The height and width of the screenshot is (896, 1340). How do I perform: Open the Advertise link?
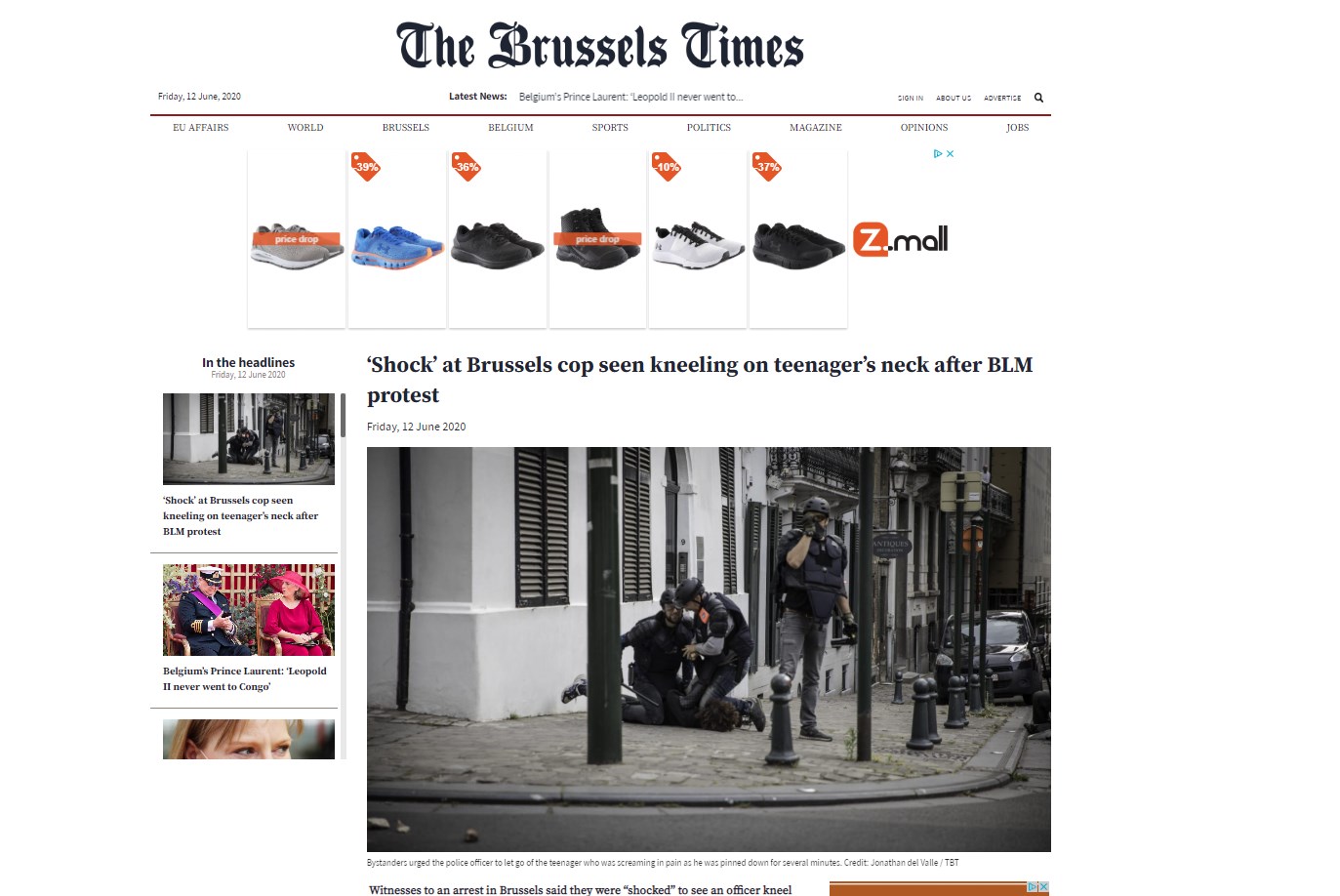[x=1002, y=99]
